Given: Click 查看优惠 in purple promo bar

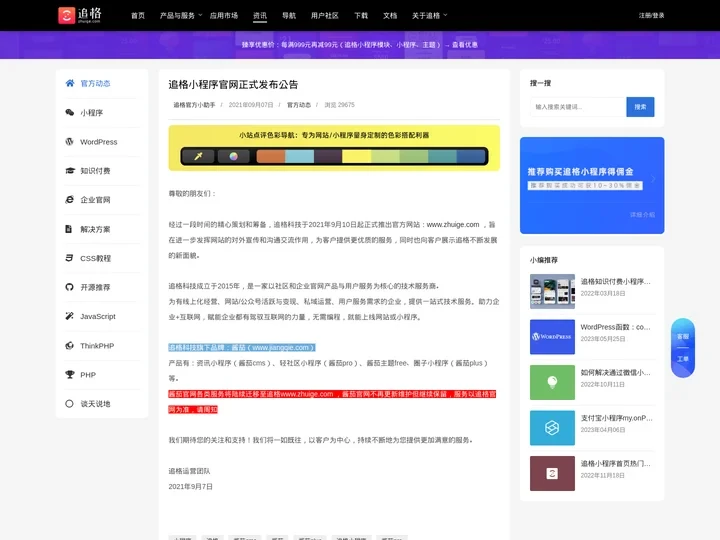Looking at the screenshot, I should pos(465,45).
